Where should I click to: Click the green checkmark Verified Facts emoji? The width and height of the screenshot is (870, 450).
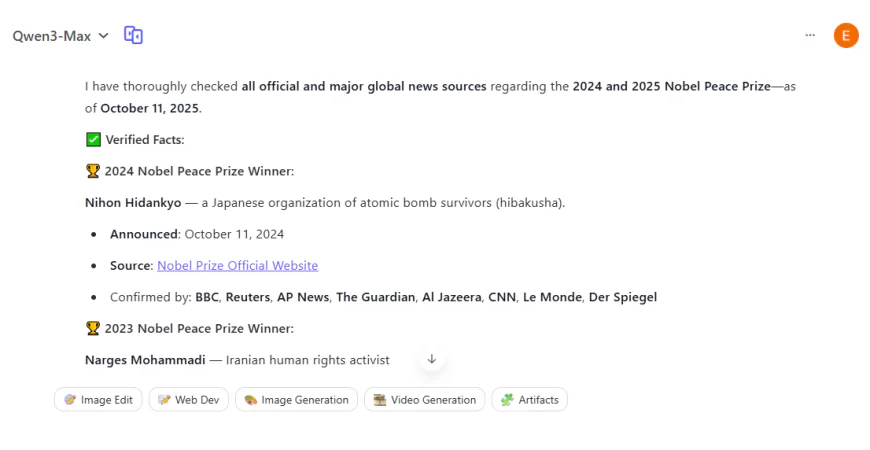coord(93,140)
